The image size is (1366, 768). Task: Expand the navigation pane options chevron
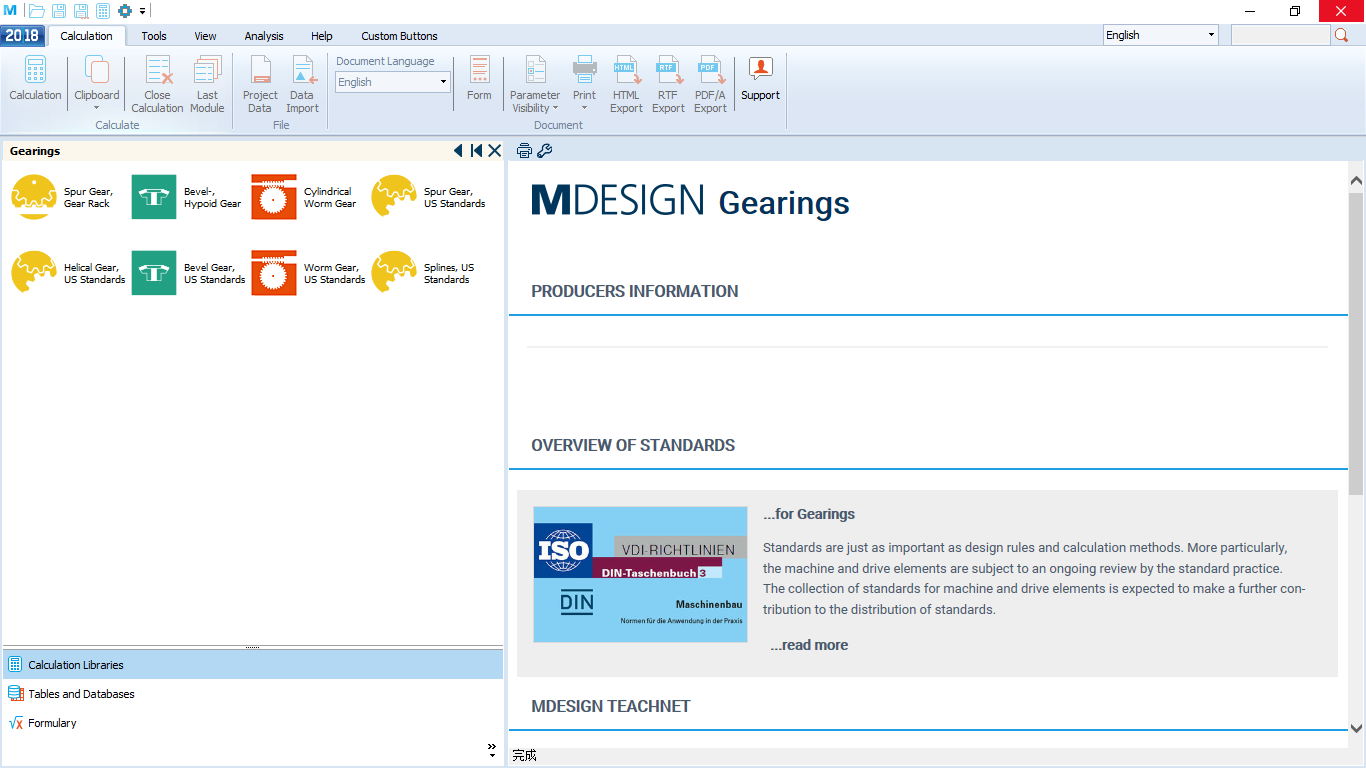point(492,750)
